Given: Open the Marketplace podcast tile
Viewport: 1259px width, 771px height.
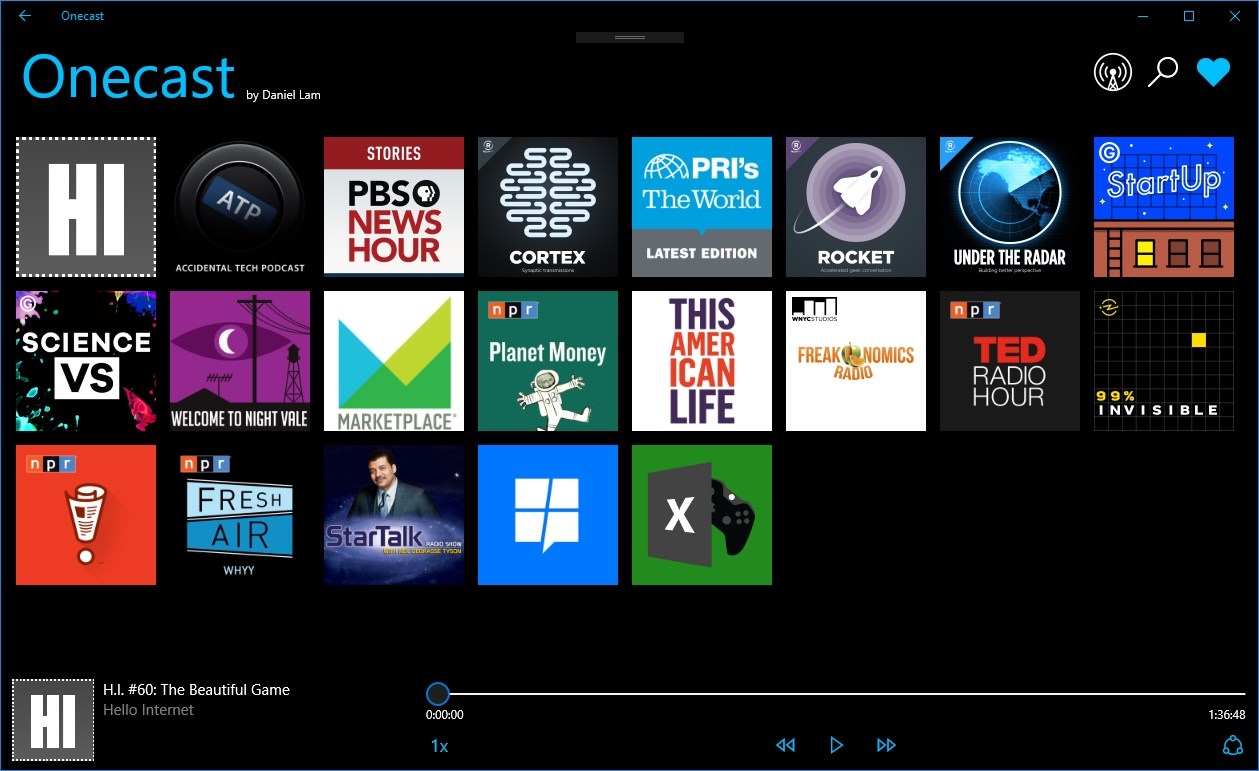Looking at the screenshot, I should pos(394,361).
